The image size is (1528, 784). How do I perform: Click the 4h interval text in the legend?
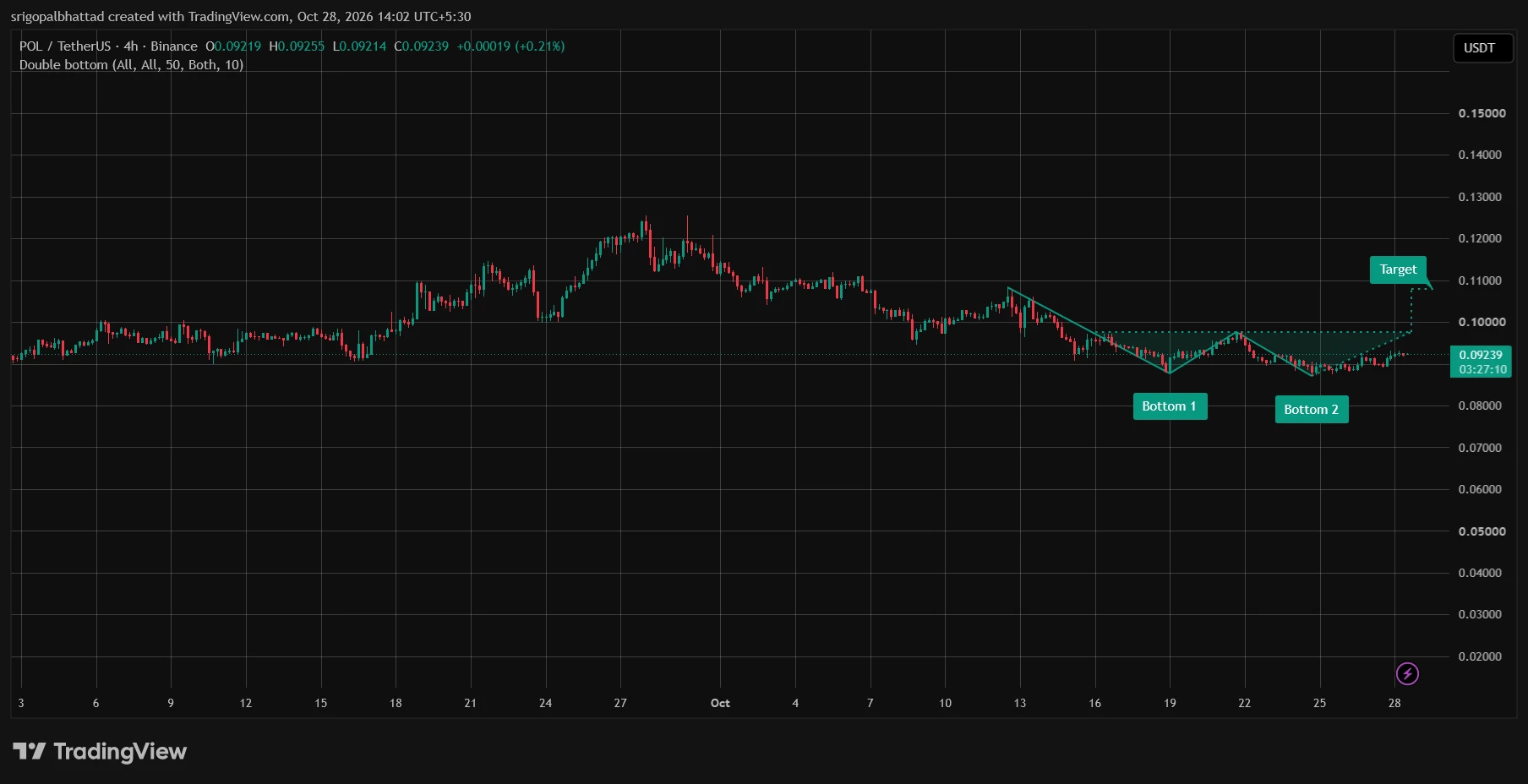[131, 46]
